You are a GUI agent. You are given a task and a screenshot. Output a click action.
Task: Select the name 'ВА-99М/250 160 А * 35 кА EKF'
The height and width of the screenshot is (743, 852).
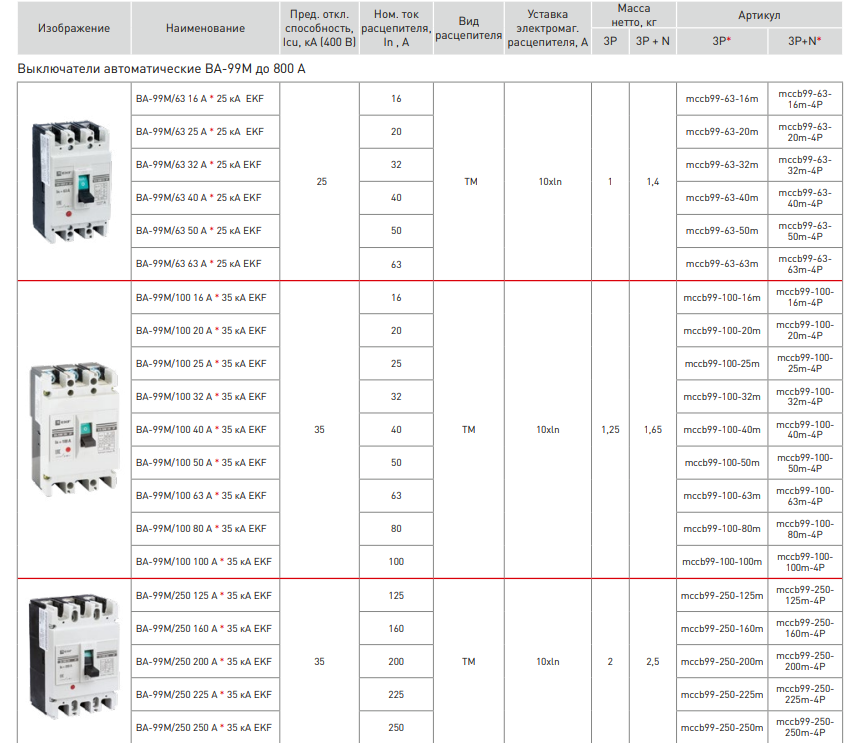[x=204, y=629]
